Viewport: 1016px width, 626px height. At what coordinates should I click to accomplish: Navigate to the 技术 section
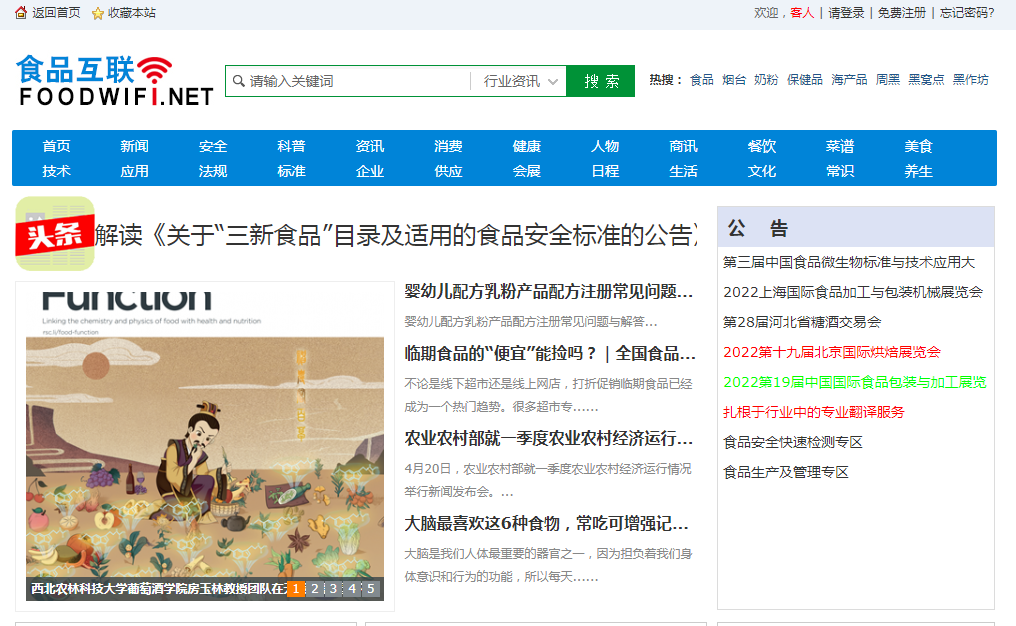pos(56,171)
